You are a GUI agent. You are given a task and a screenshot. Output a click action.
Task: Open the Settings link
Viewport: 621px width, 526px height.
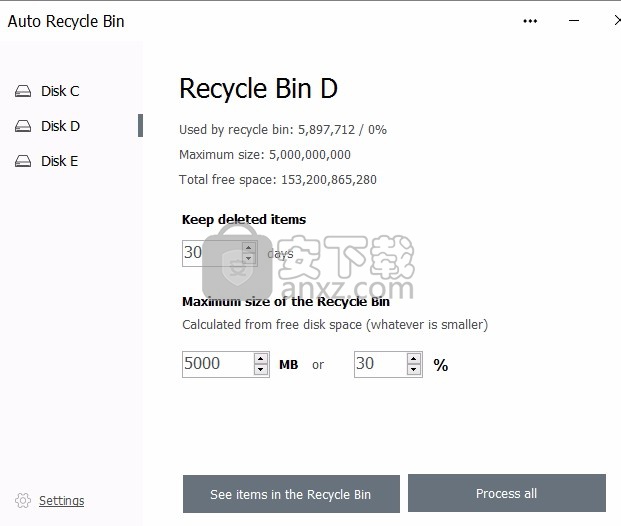coord(61,501)
